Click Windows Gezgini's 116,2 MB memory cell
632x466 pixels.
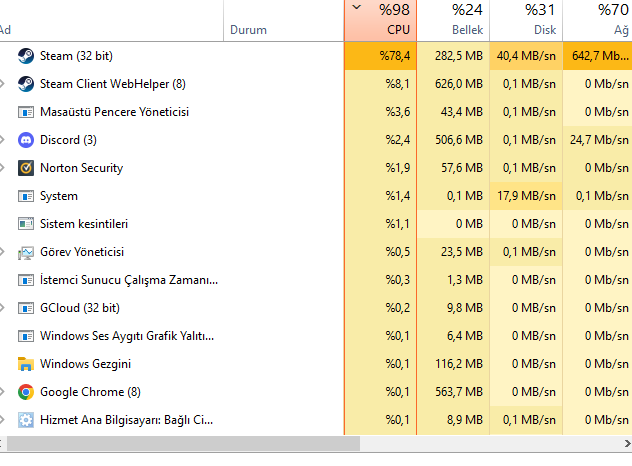click(453, 364)
